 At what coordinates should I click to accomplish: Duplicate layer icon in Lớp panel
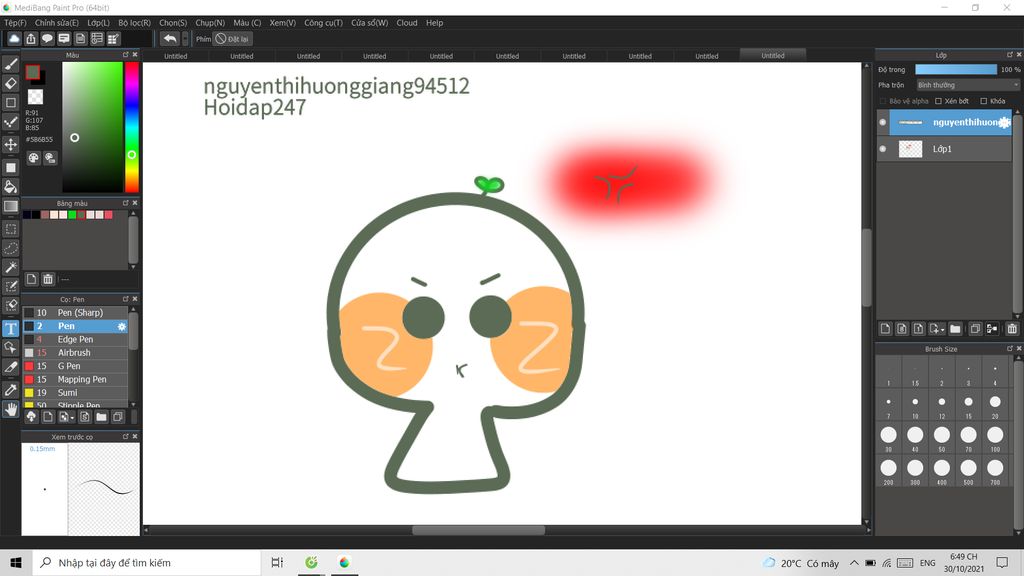(x=975, y=328)
